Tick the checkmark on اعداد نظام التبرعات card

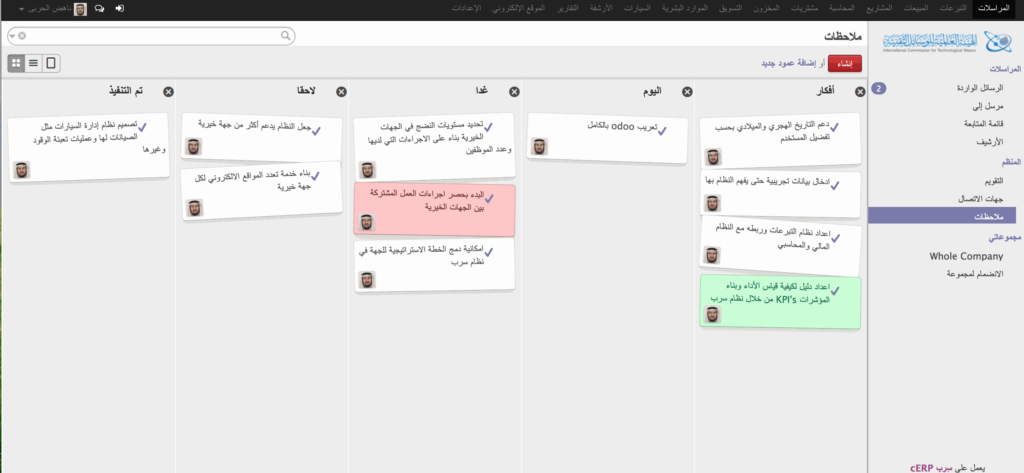pos(835,238)
